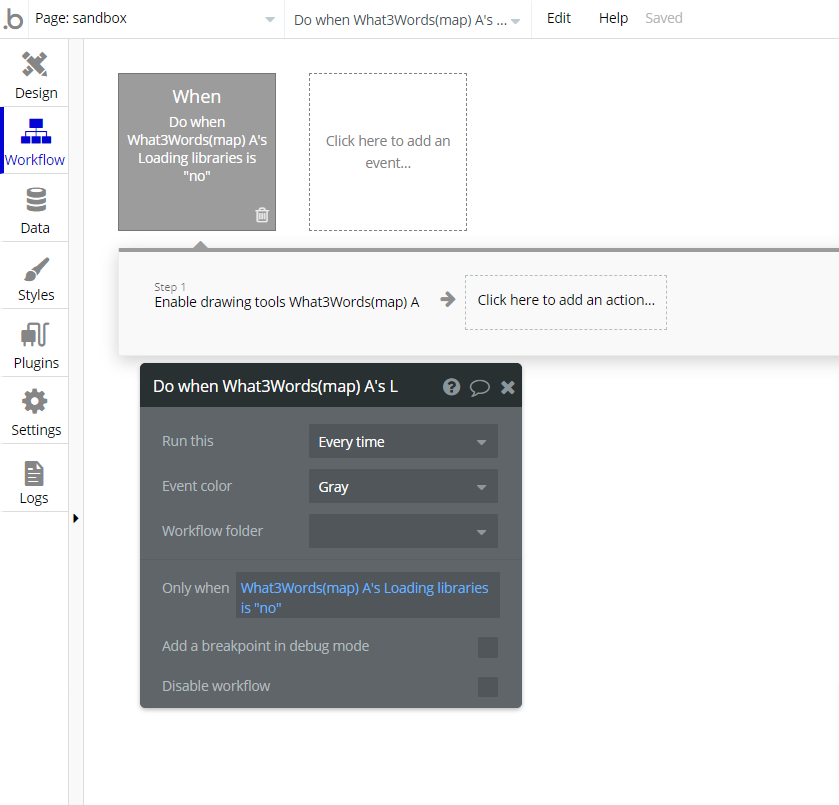Image resolution: width=839 pixels, height=805 pixels.
Task: Click the Bubble logo icon
Action: point(13,19)
